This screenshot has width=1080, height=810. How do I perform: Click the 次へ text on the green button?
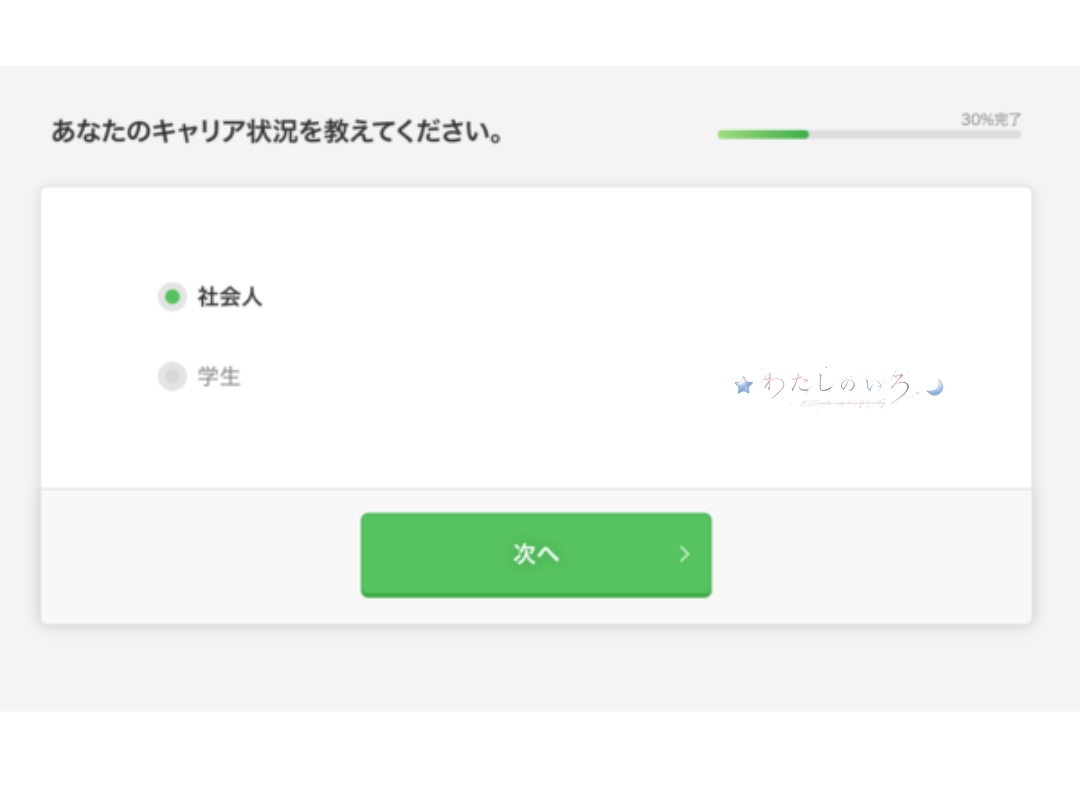coord(536,554)
